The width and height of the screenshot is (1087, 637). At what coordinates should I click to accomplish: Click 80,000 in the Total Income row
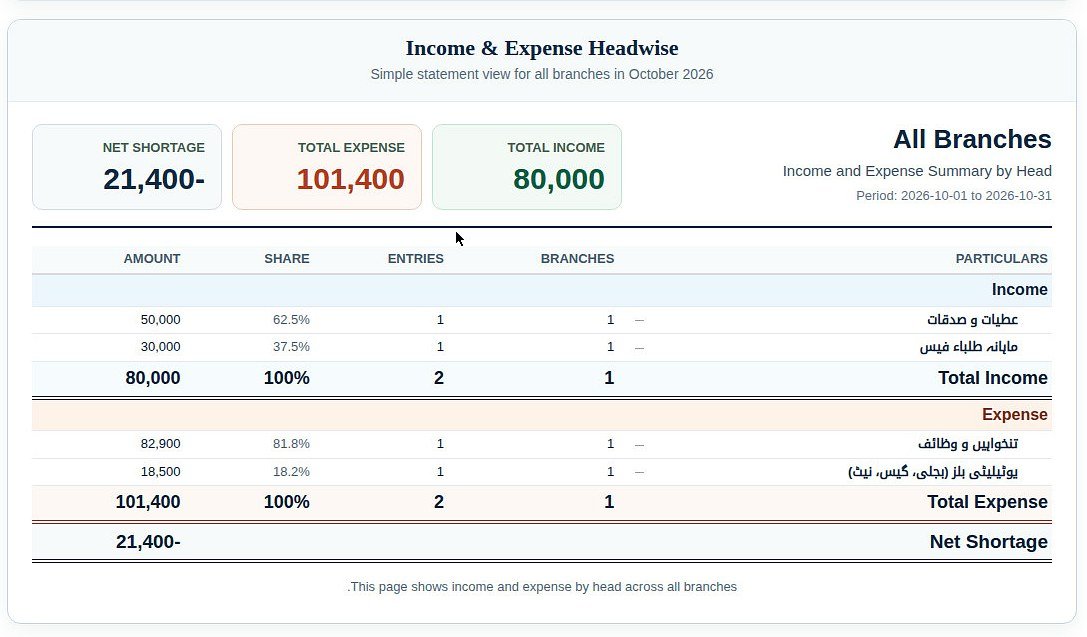153,378
